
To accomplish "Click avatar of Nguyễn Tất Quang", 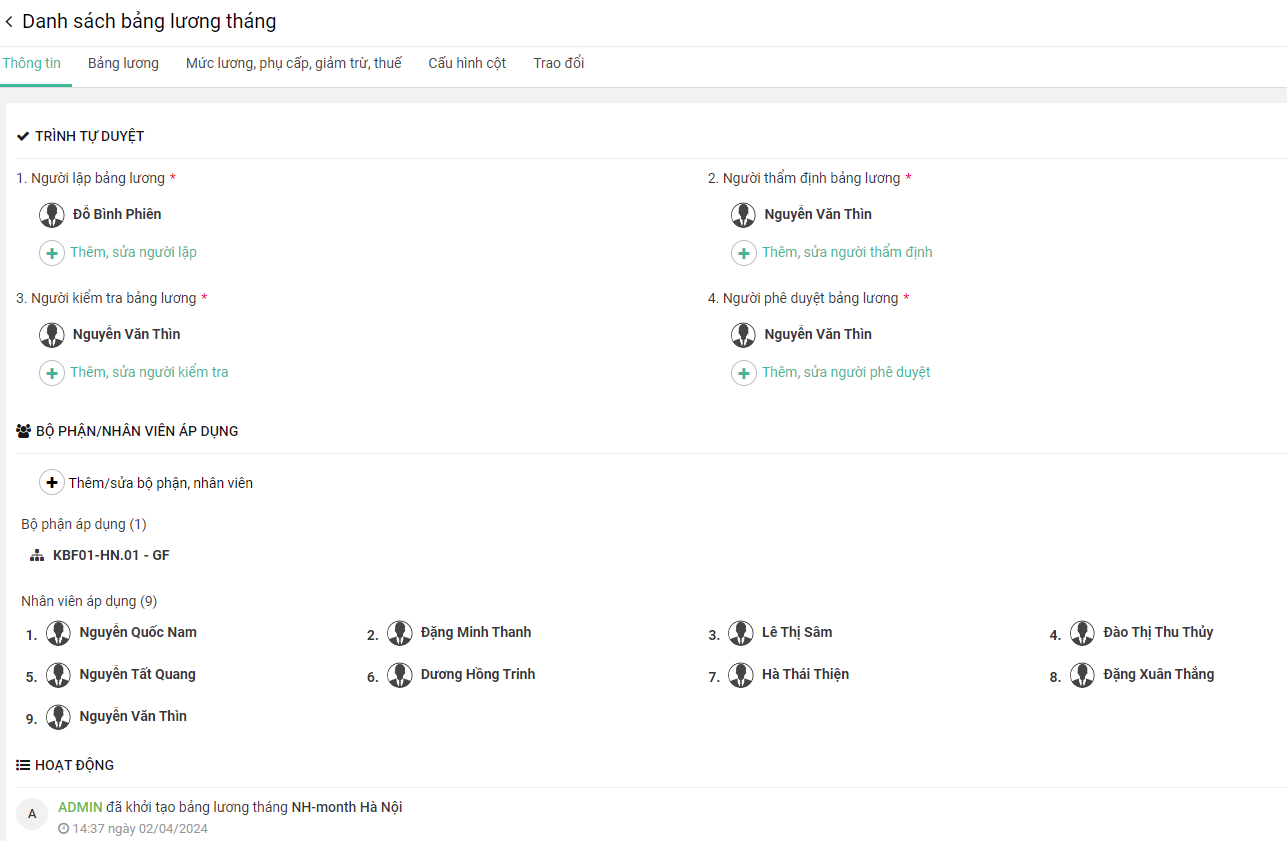I will [59, 675].
